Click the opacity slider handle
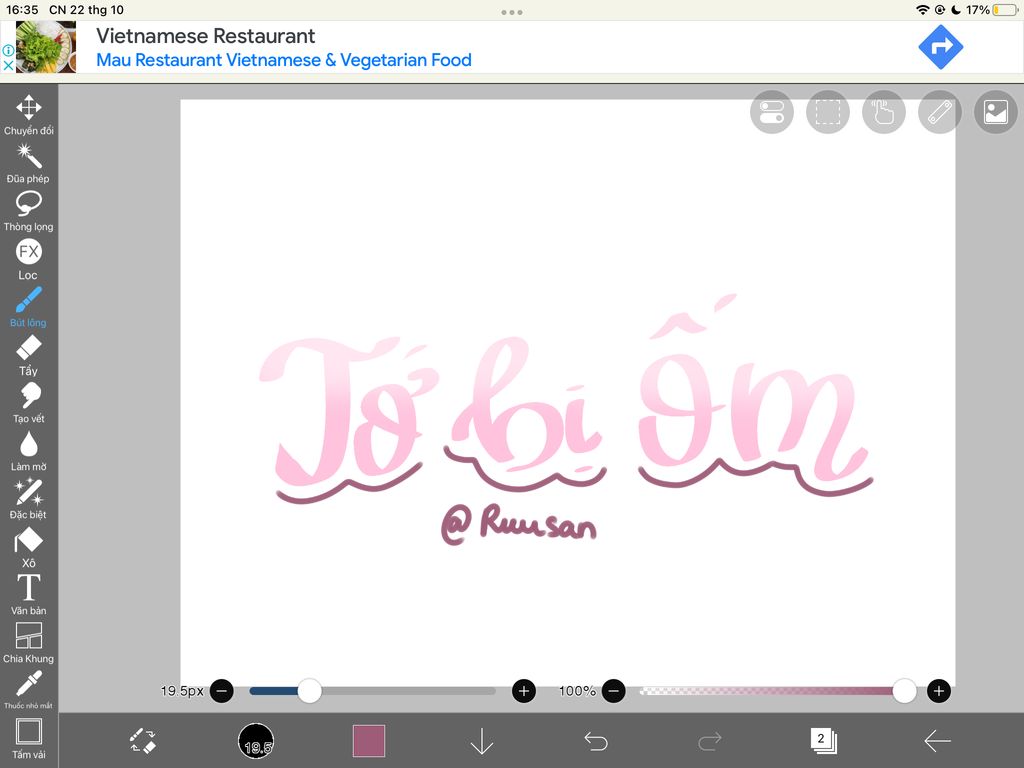The width and height of the screenshot is (1024, 768). pyautogui.click(x=904, y=691)
